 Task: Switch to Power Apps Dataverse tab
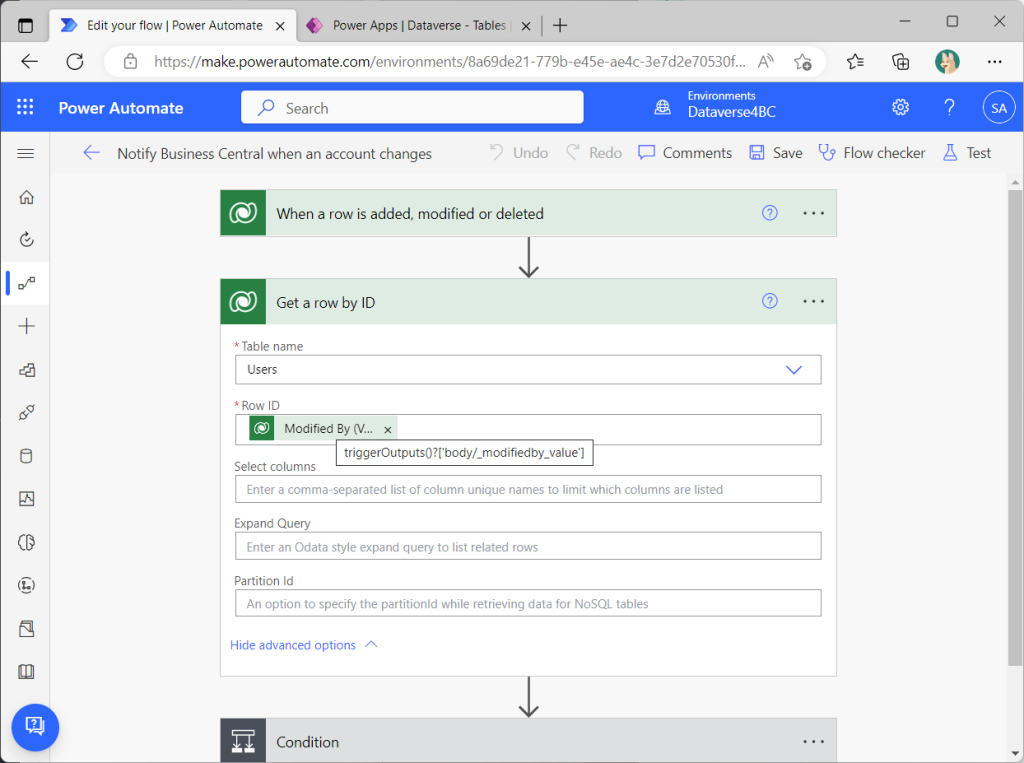[x=418, y=25]
